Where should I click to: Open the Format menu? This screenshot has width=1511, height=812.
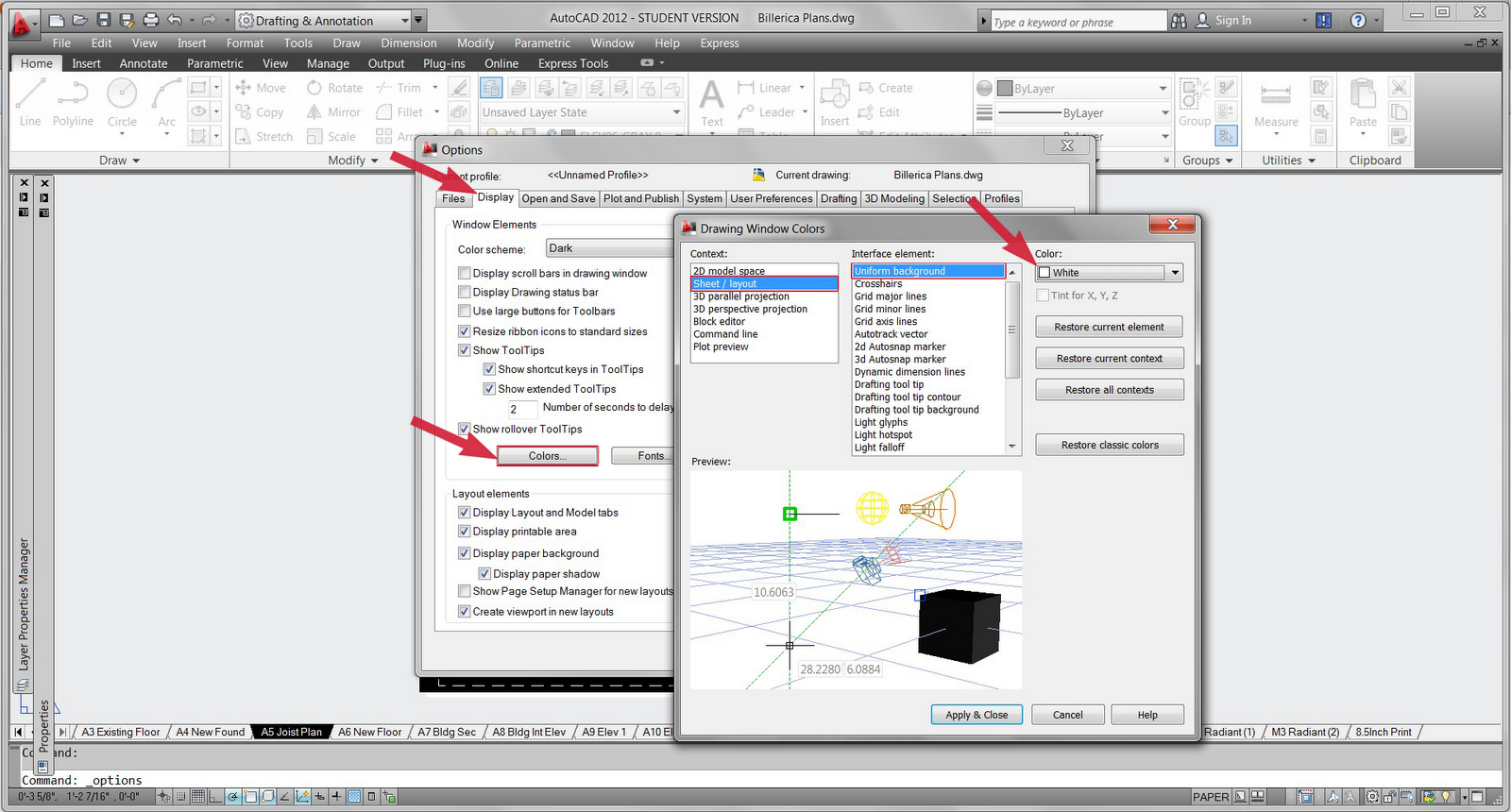(245, 42)
